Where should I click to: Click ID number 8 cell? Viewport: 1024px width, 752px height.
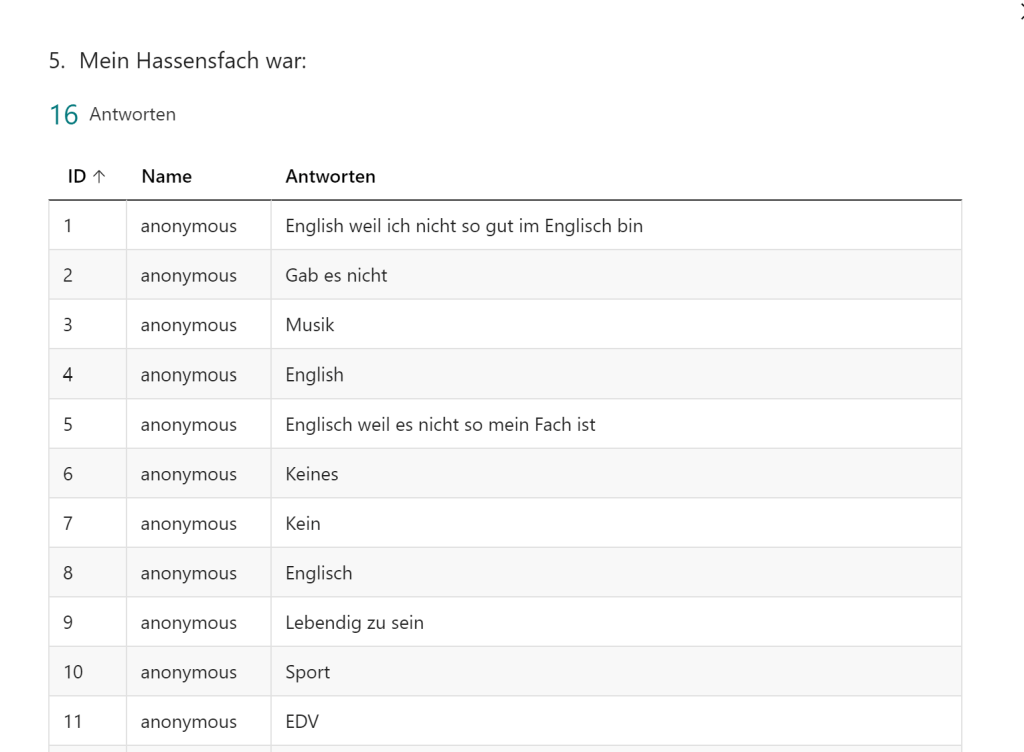coord(68,573)
